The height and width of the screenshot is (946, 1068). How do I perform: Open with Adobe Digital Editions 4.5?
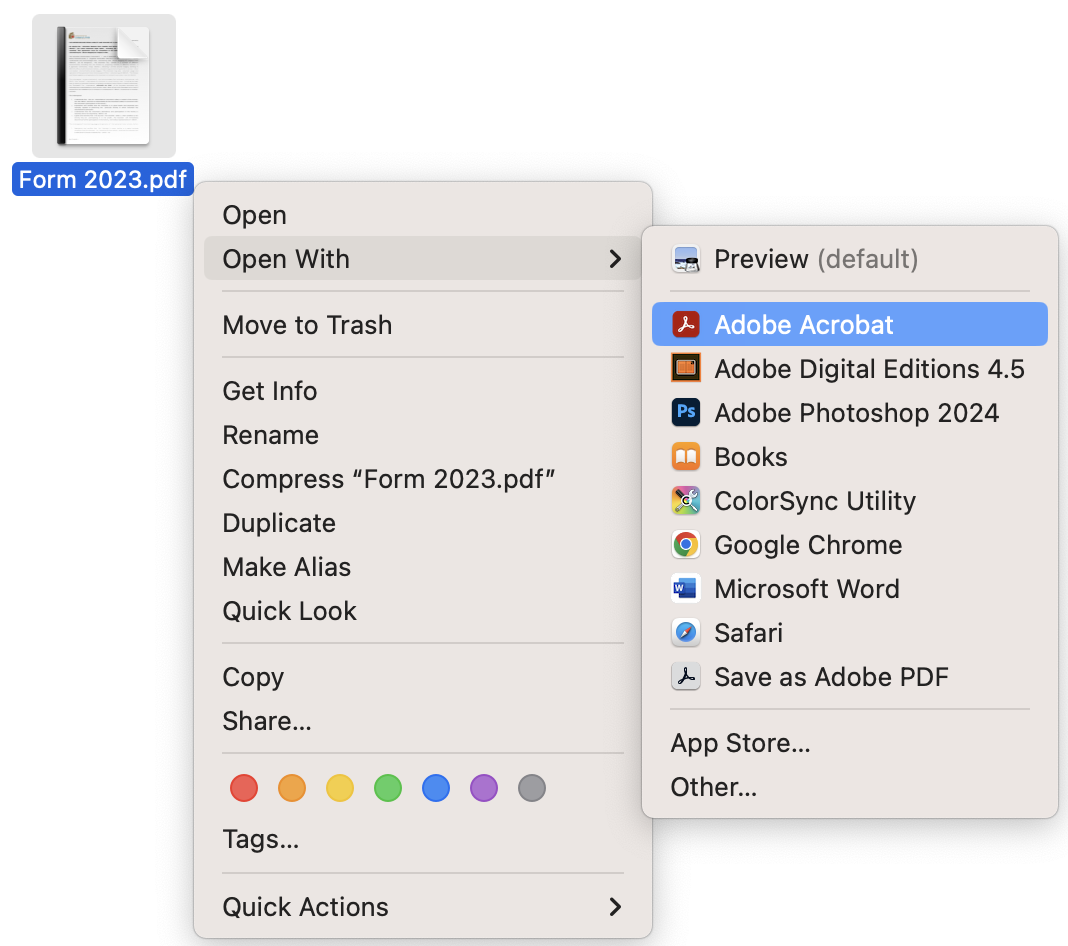coord(849,368)
